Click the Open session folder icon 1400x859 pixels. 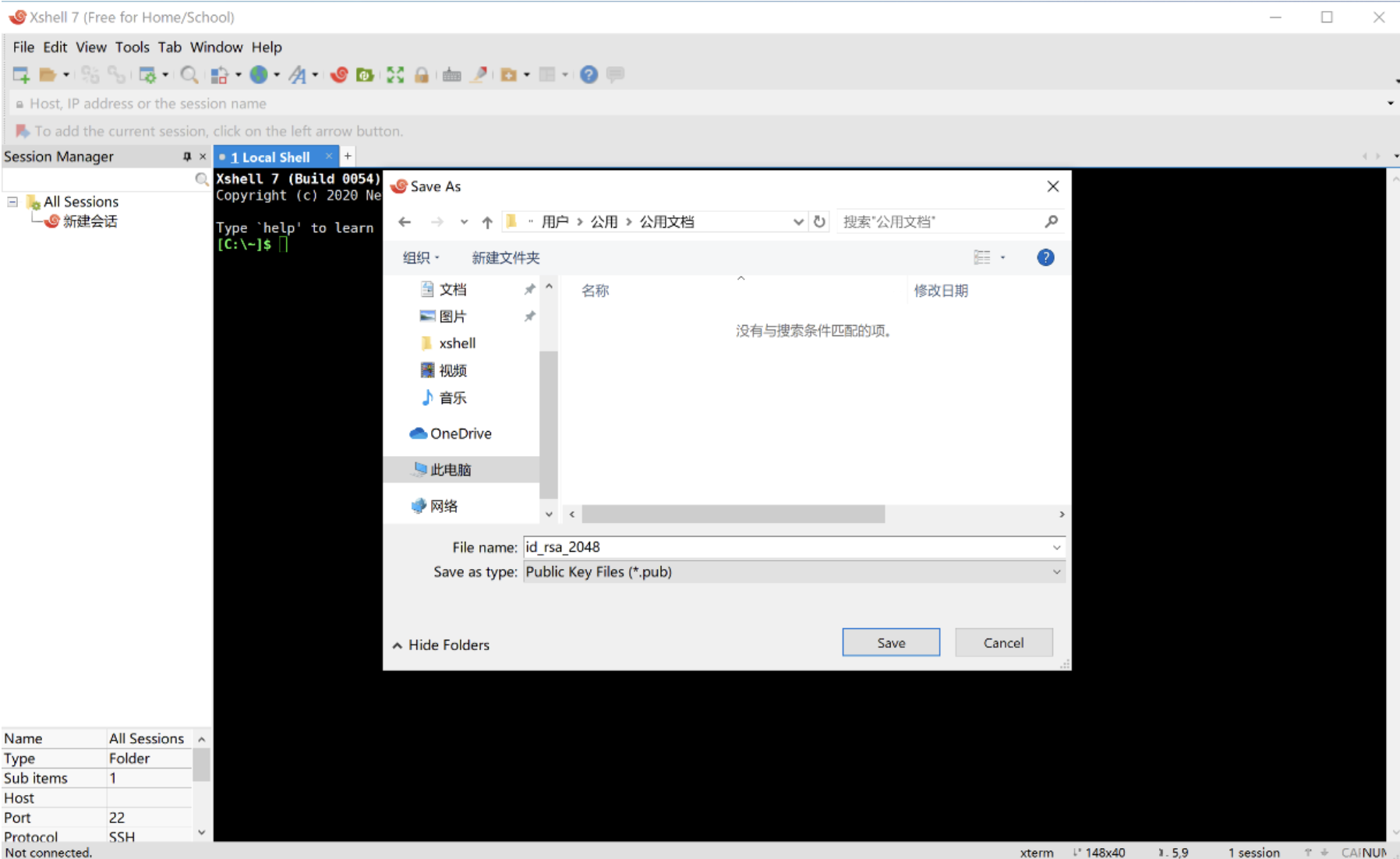pyautogui.click(x=48, y=75)
